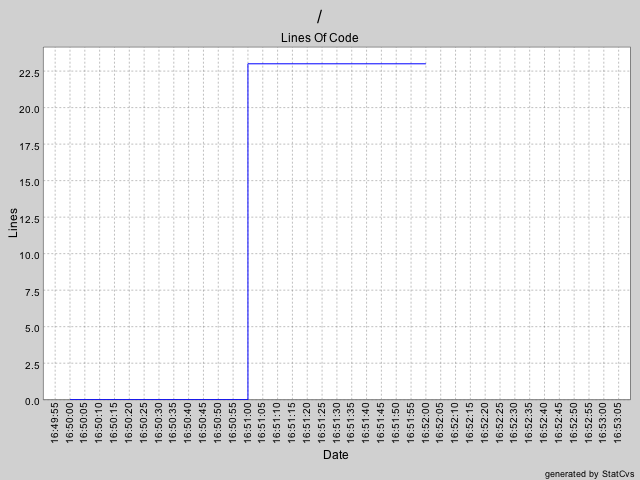The height and width of the screenshot is (480, 640).
Task: Select the 12.5 y-axis tick label
Action: point(29,219)
